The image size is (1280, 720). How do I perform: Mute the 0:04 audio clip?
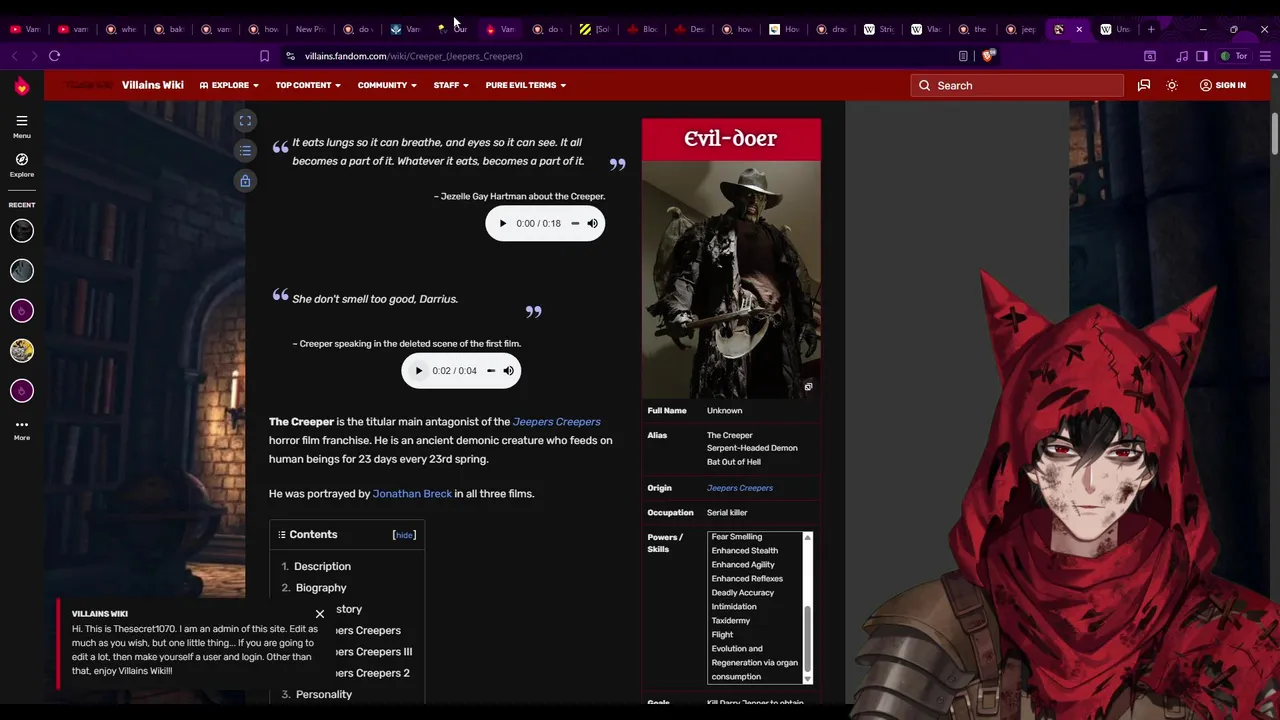[508, 371]
